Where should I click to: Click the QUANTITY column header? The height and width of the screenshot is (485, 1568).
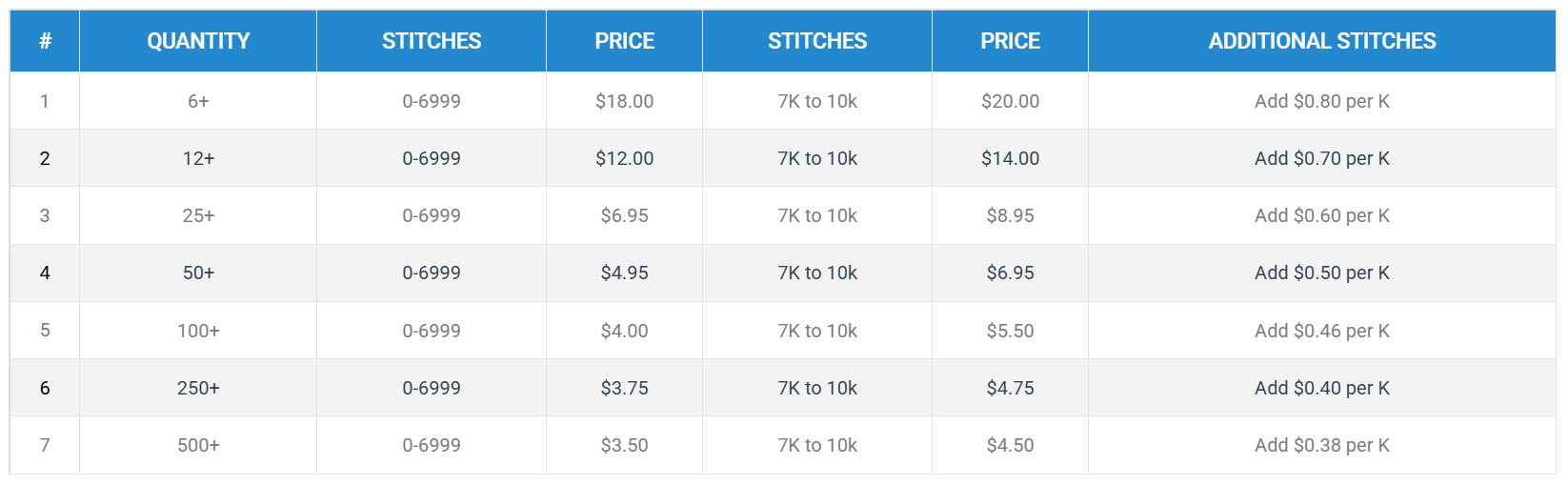[x=198, y=41]
